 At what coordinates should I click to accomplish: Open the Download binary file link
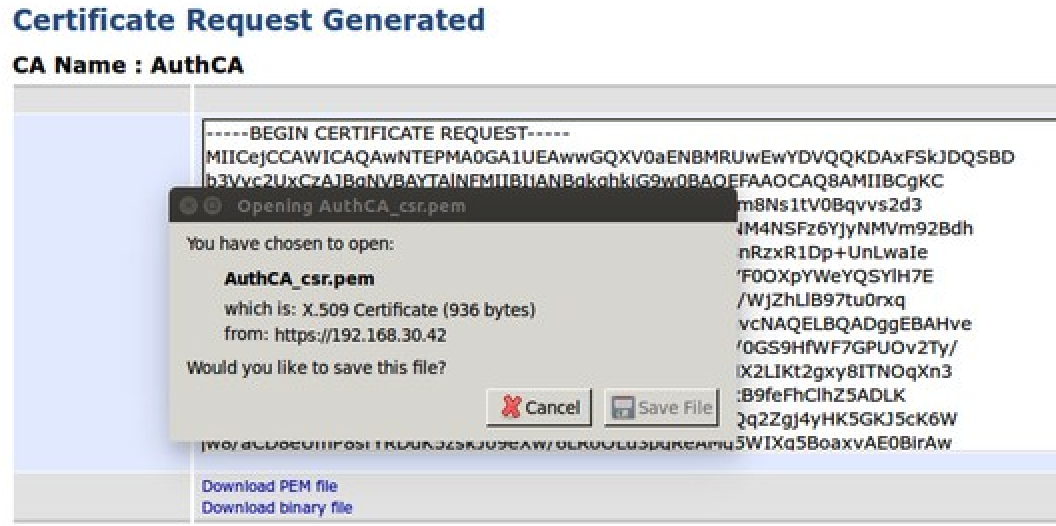click(x=276, y=507)
